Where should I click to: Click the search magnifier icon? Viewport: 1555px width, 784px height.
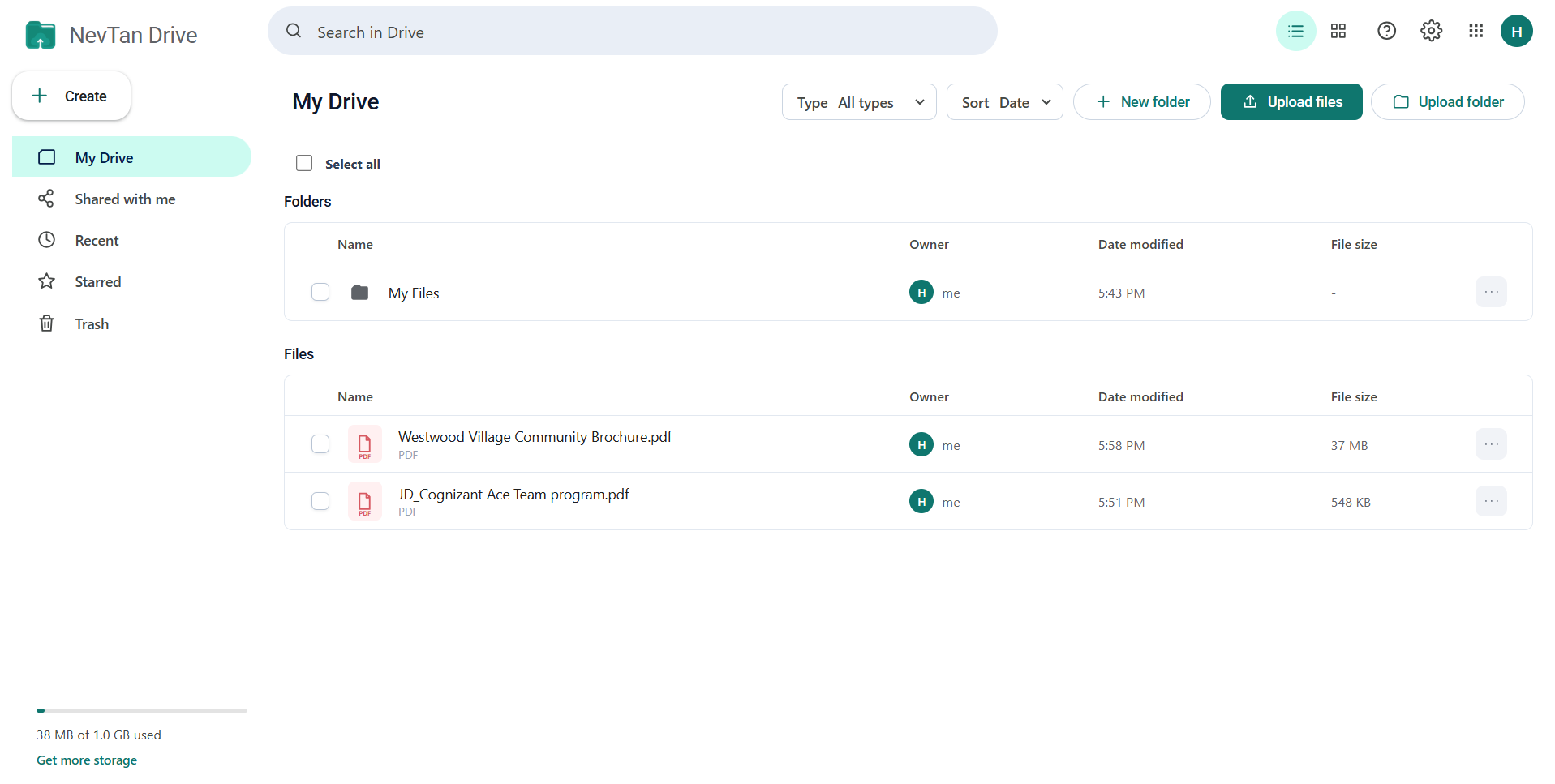tap(294, 31)
